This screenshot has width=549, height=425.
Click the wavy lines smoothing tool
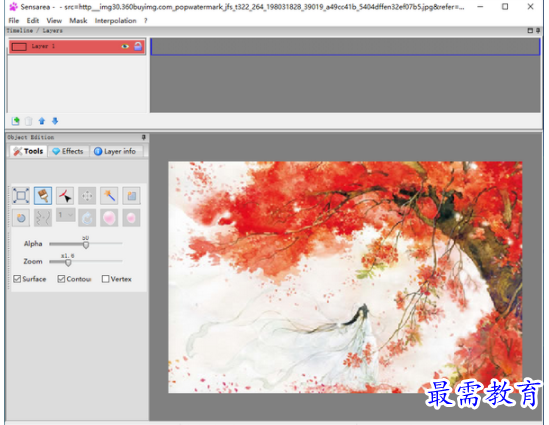(x=43, y=218)
